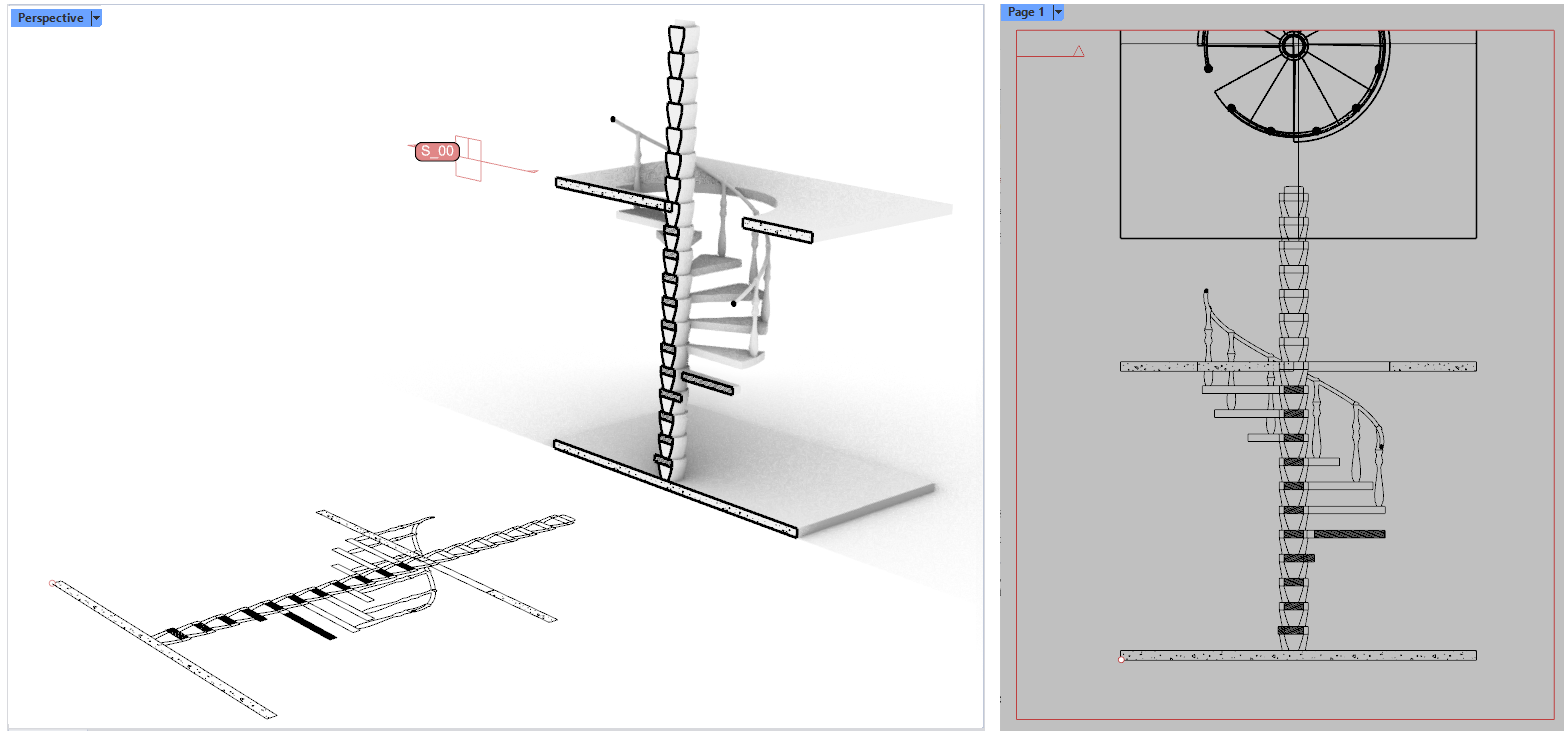Select the newel post top in layout section
The image size is (1568, 736).
[x=1206, y=292]
